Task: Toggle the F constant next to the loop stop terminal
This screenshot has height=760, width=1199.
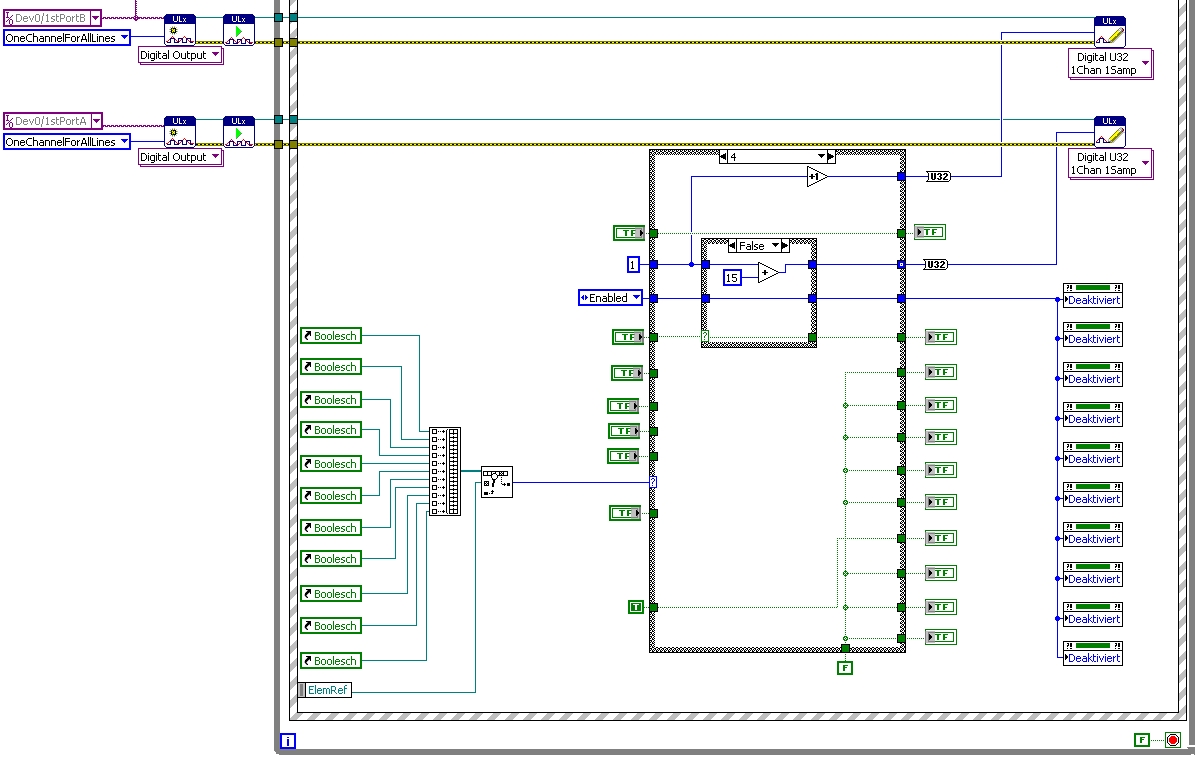Action: (x=1142, y=739)
